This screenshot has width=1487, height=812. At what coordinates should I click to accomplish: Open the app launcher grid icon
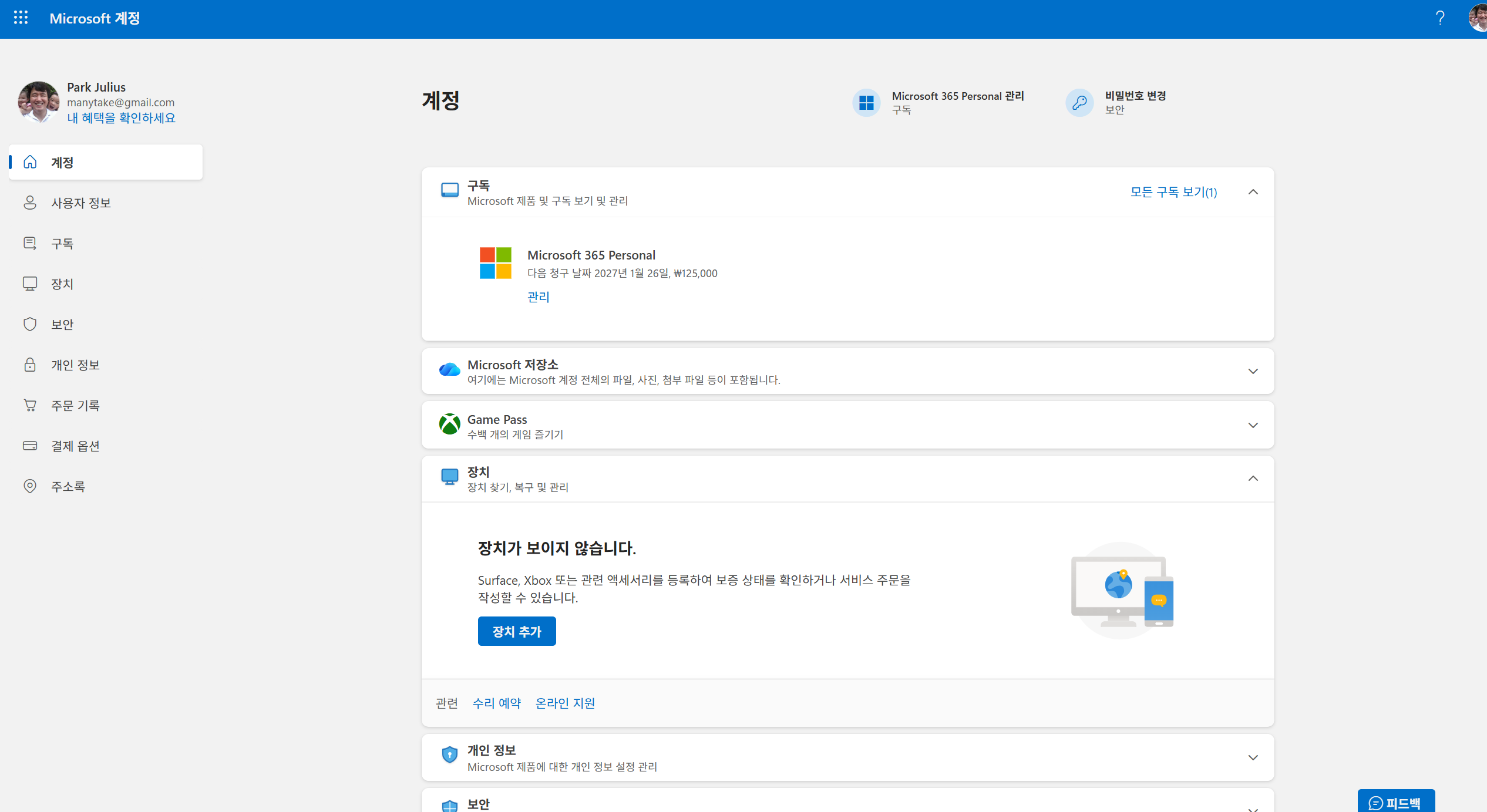(21, 18)
